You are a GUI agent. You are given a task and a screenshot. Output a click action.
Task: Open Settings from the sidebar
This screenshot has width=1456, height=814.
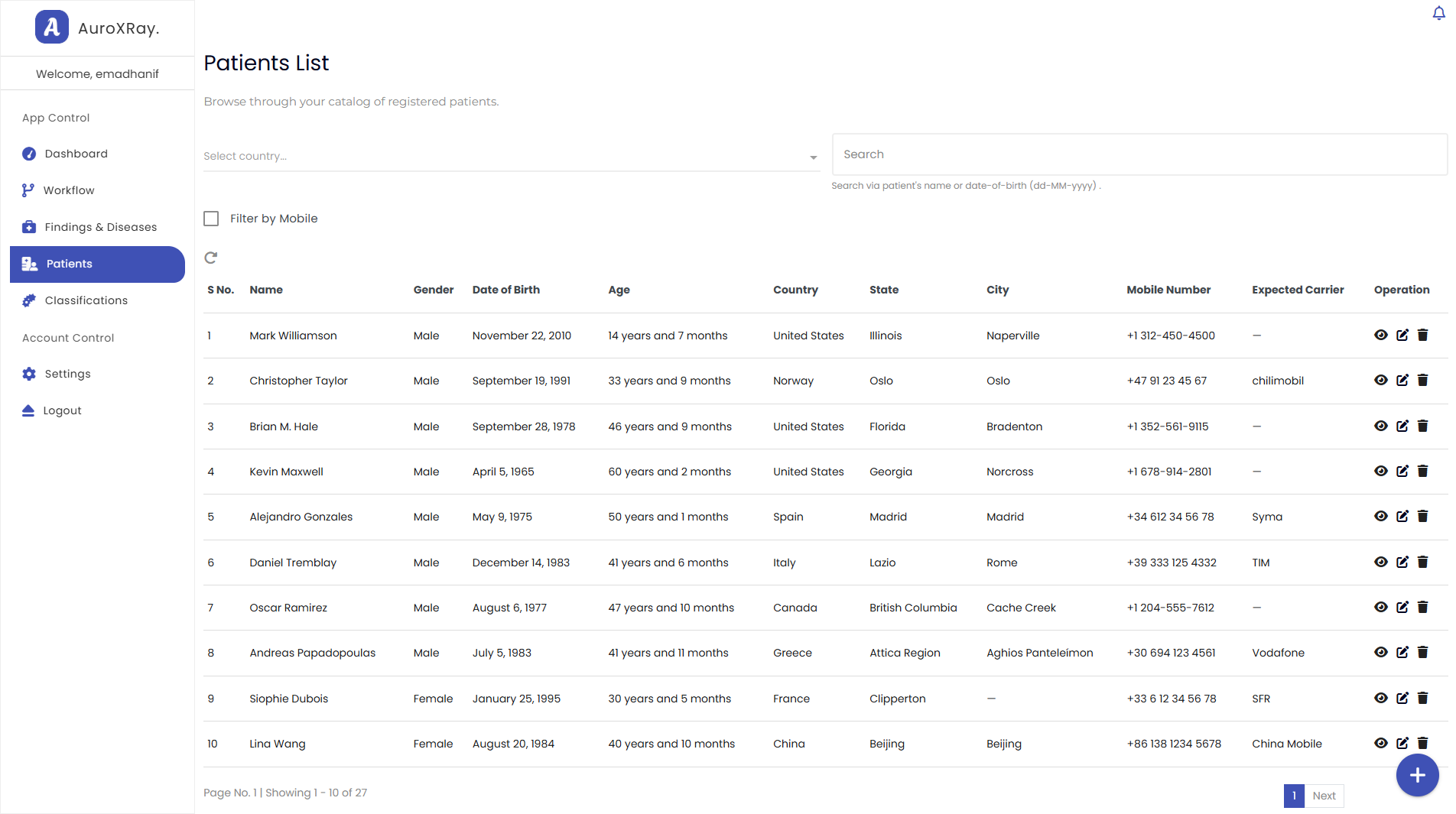click(x=67, y=373)
